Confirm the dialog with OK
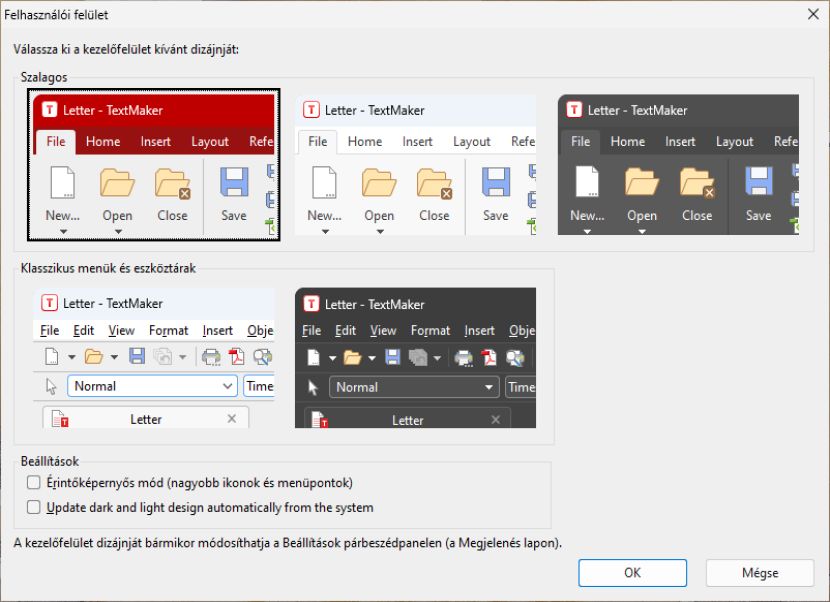The width and height of the screenshot is (830, 602). point(633,572)
